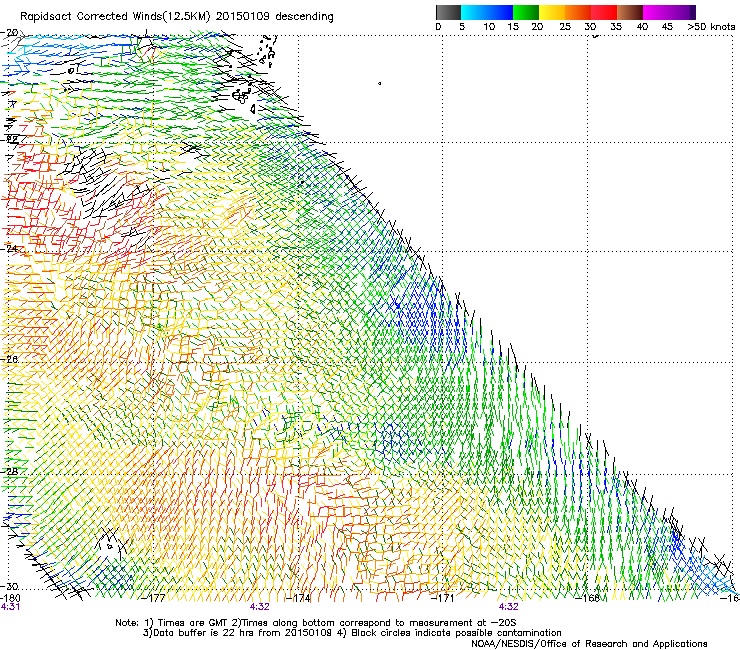Click the '40' legend scale label
Screen dimensions: 740x650
coord(642,27)
